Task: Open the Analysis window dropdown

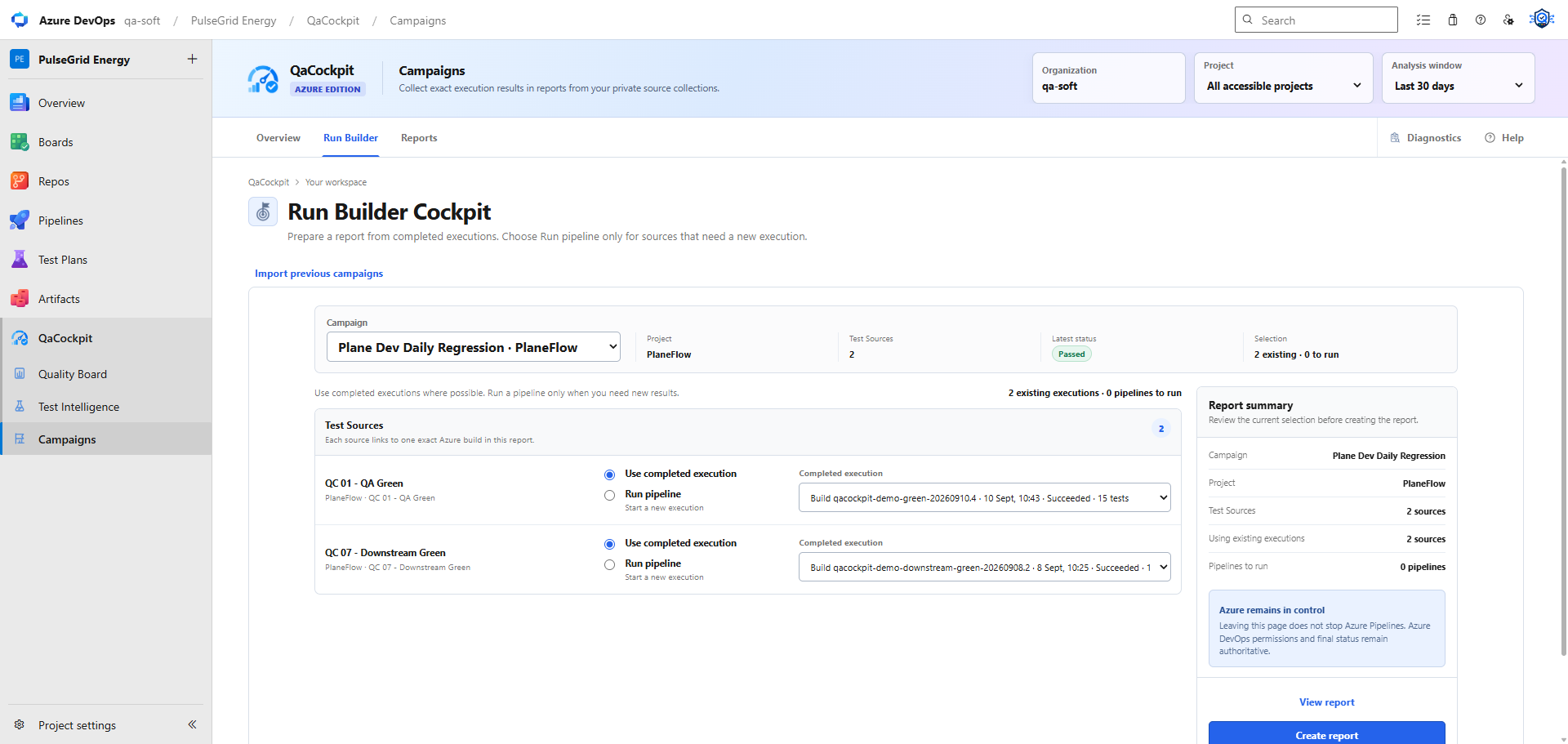Action: click(x=1458, y=78)
